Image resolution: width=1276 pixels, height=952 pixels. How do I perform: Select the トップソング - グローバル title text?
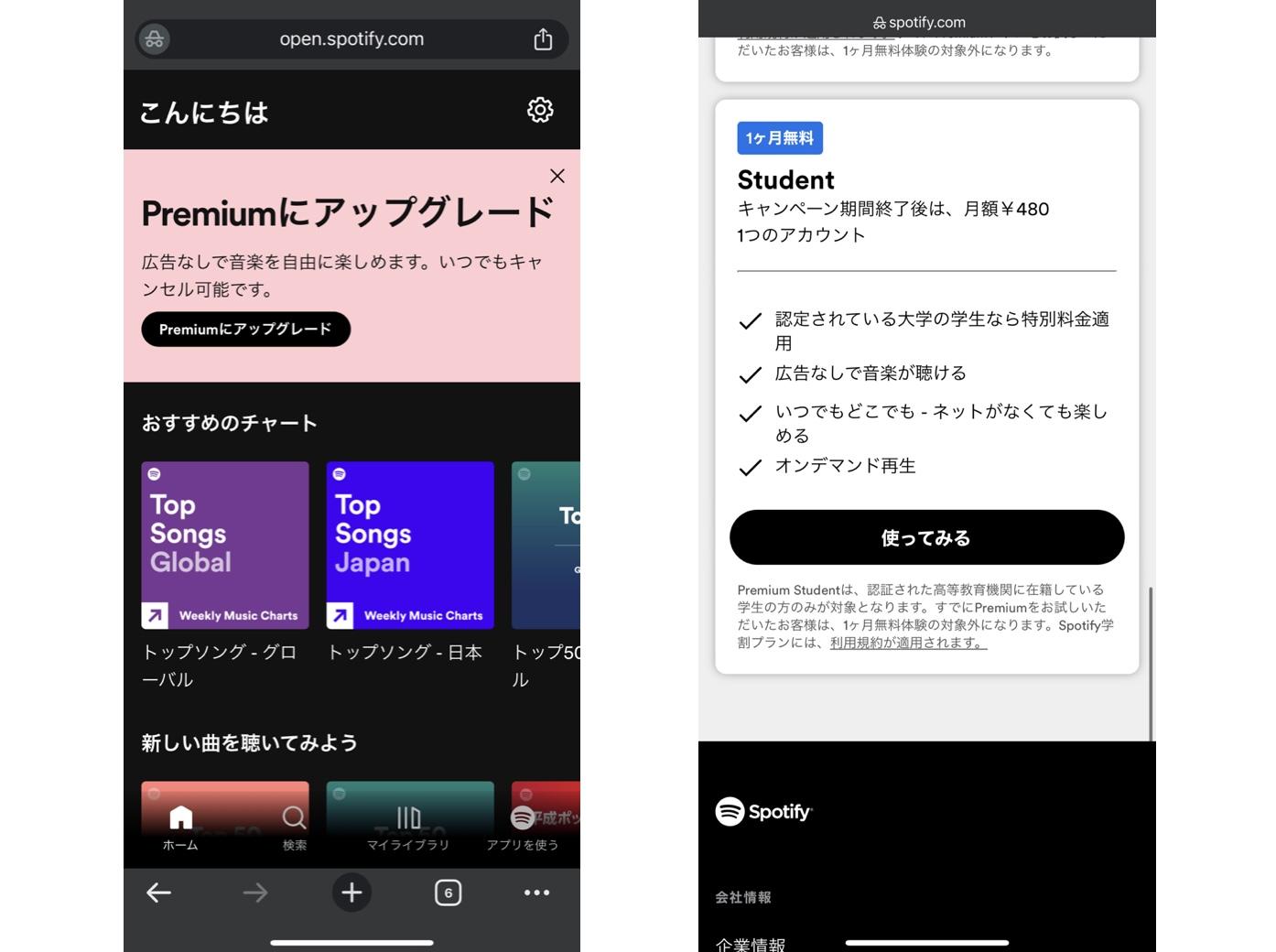click(220, 665)
